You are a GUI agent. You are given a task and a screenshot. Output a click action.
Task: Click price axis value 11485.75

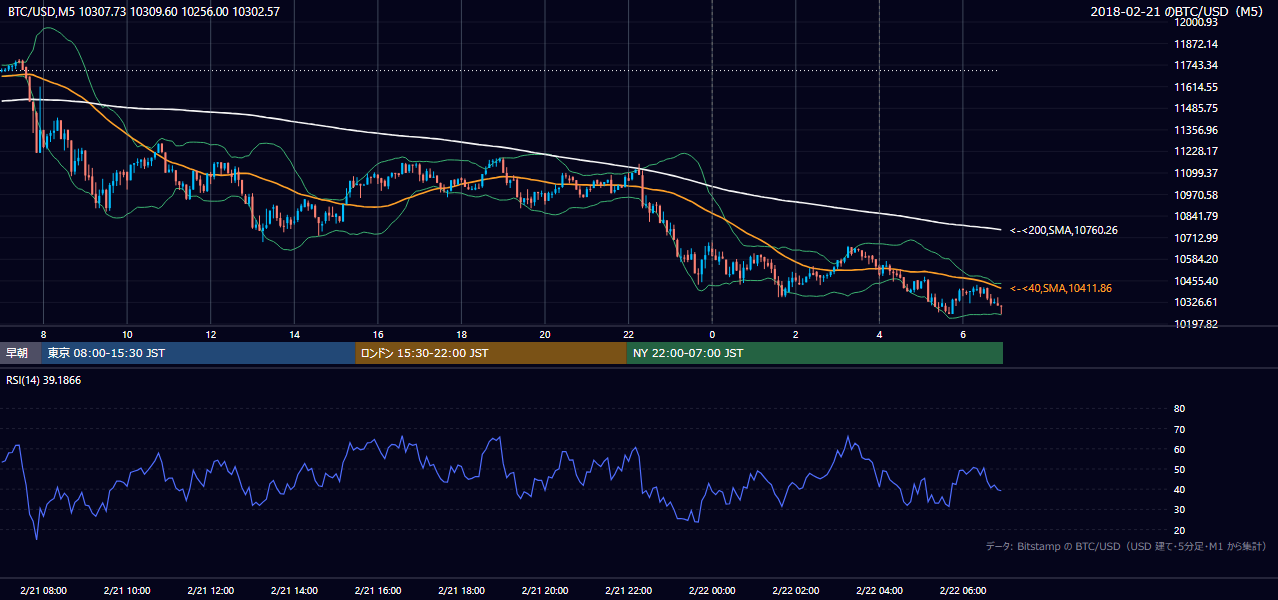[x=1197, y=108]
